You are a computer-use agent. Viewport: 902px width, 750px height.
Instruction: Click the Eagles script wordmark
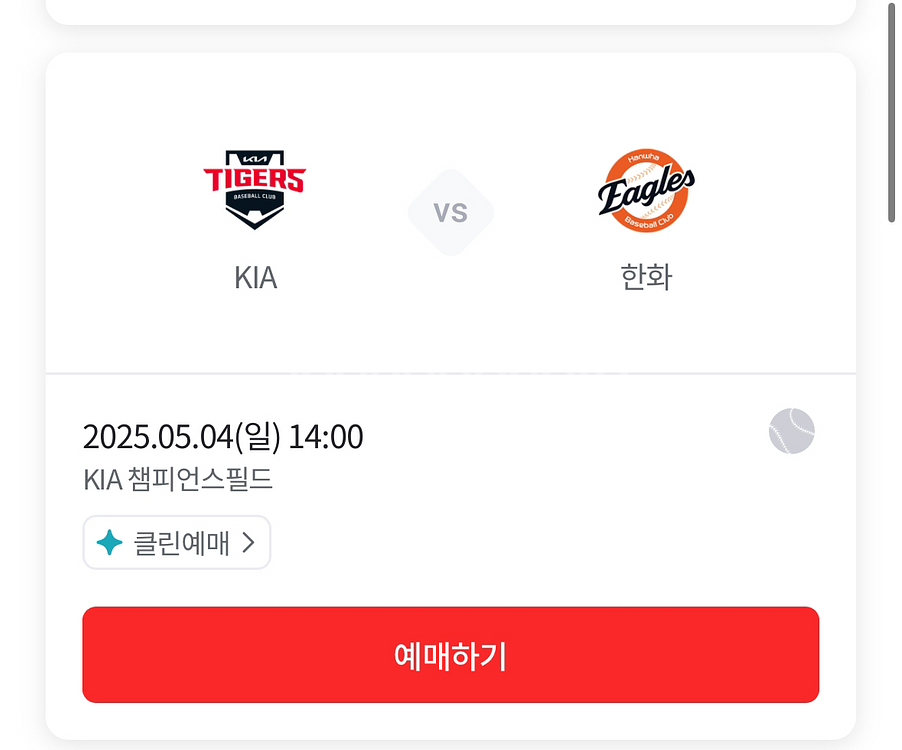click(x=646, y=190)
